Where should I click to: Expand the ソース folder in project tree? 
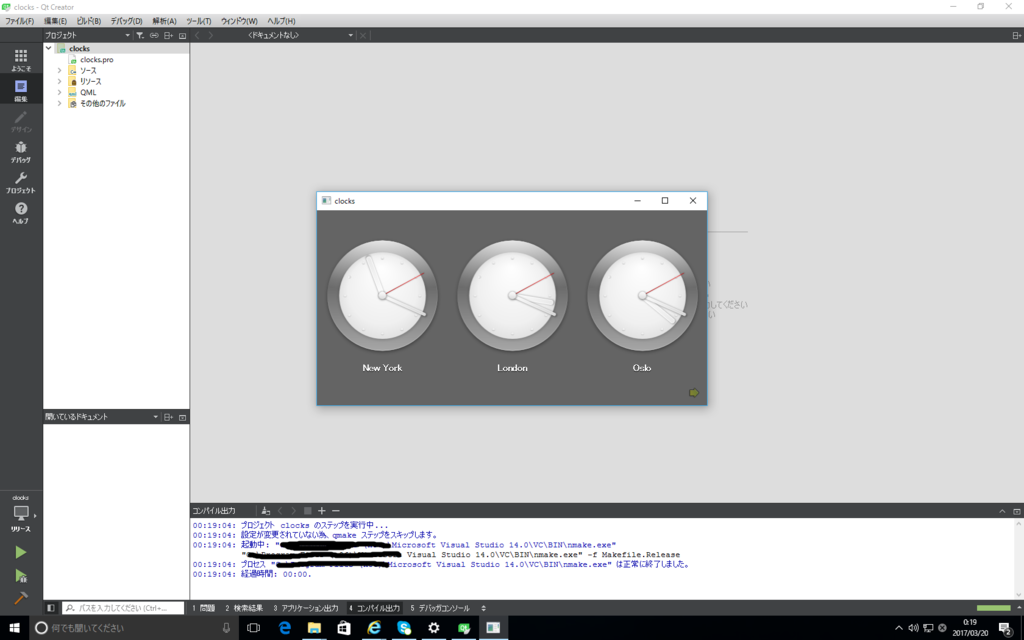[x=59, y=71]
